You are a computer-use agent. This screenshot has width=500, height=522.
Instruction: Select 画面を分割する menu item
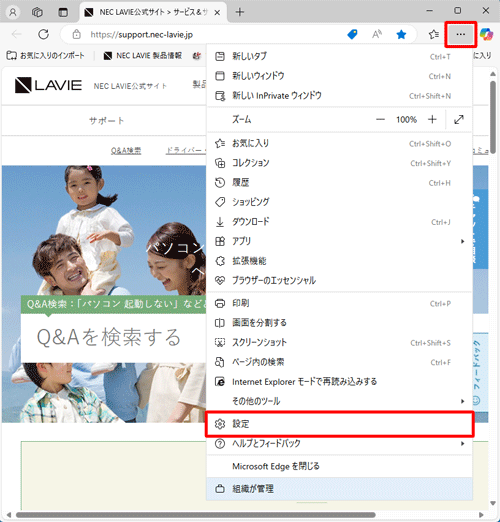click(339, 323)
